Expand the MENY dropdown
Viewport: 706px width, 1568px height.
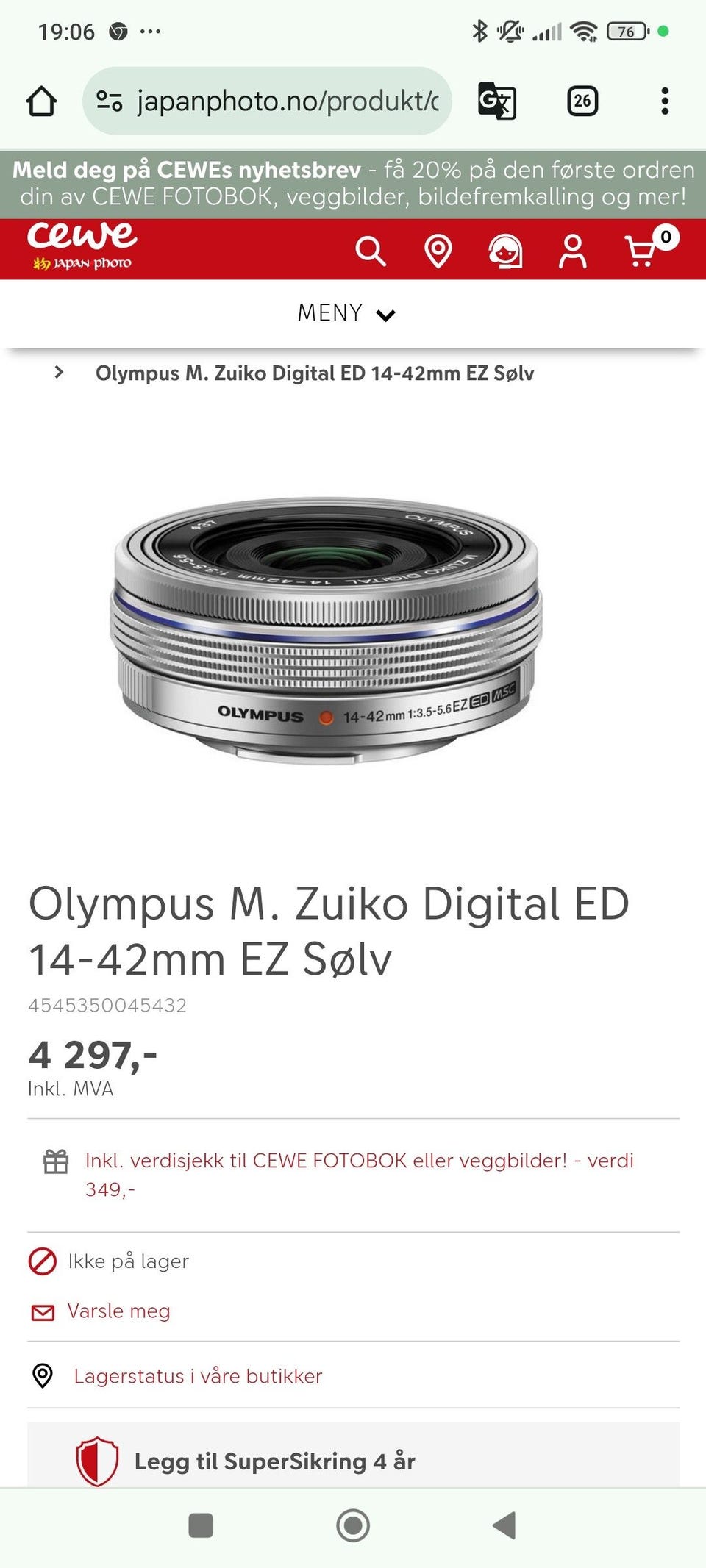coord(346,313)
